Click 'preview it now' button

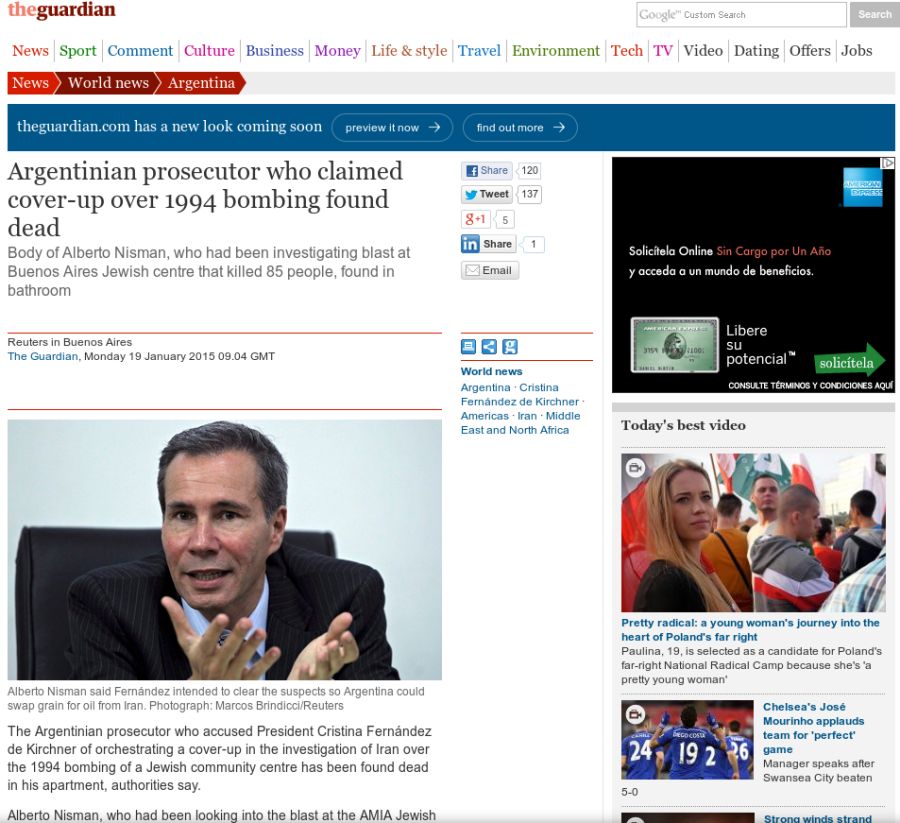coord(392,127)
